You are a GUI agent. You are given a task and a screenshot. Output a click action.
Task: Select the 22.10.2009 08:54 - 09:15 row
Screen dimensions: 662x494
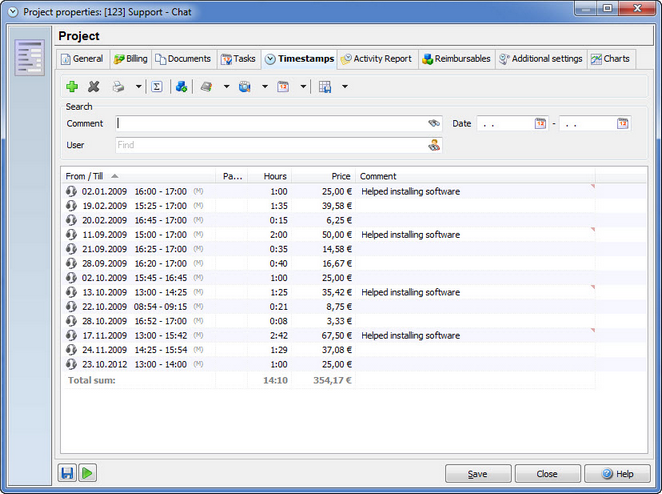click(x=354, y=307)
